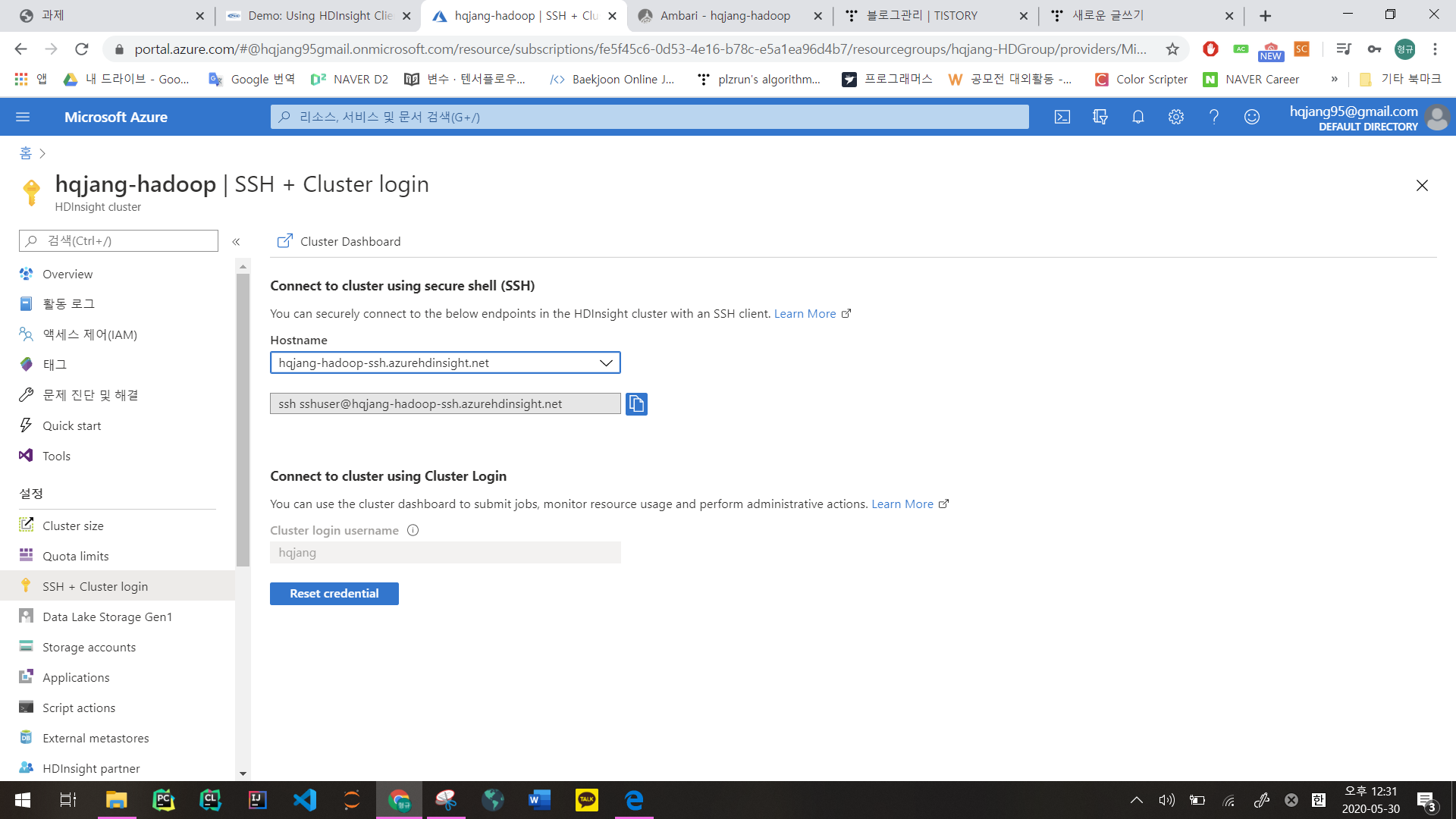This screenshot has height=819, width=1456.
Task: Show hidden system tray icons
Action: point(1136,800)
